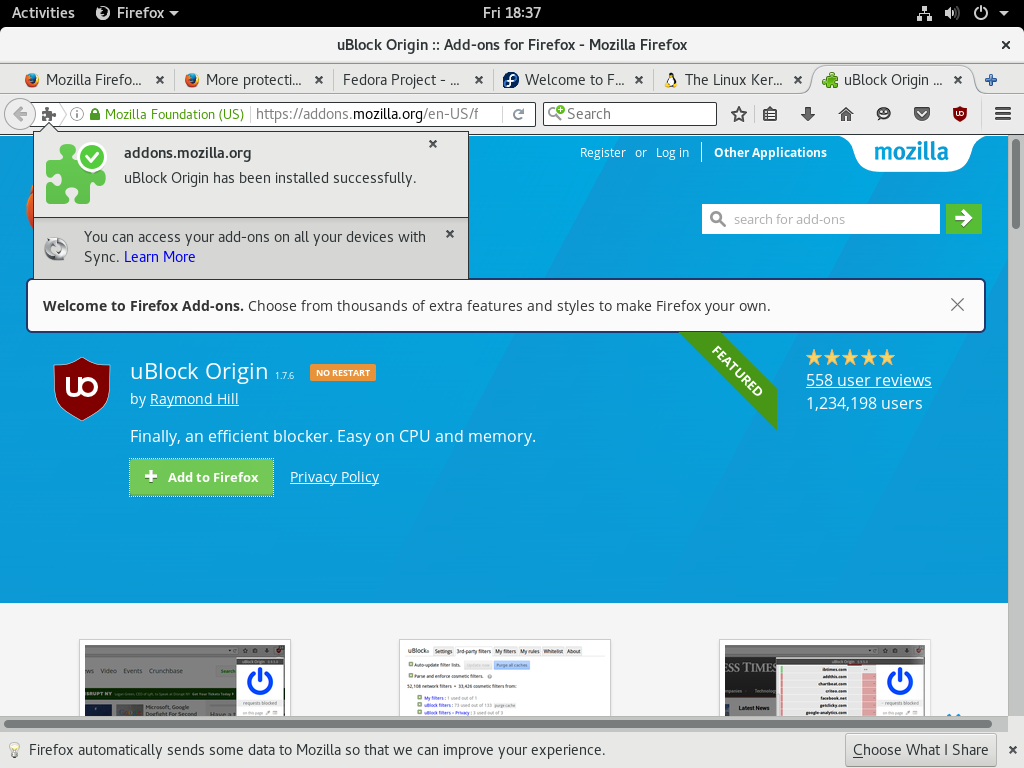
Task: Click the 1,234,198 users text
Action: pos(864,404)
